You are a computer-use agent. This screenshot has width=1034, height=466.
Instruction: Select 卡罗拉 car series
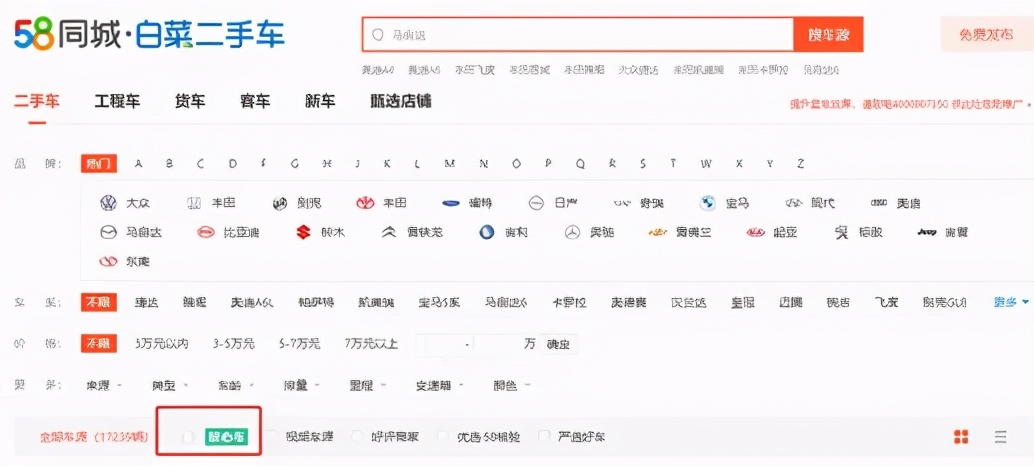pos(570,303)
